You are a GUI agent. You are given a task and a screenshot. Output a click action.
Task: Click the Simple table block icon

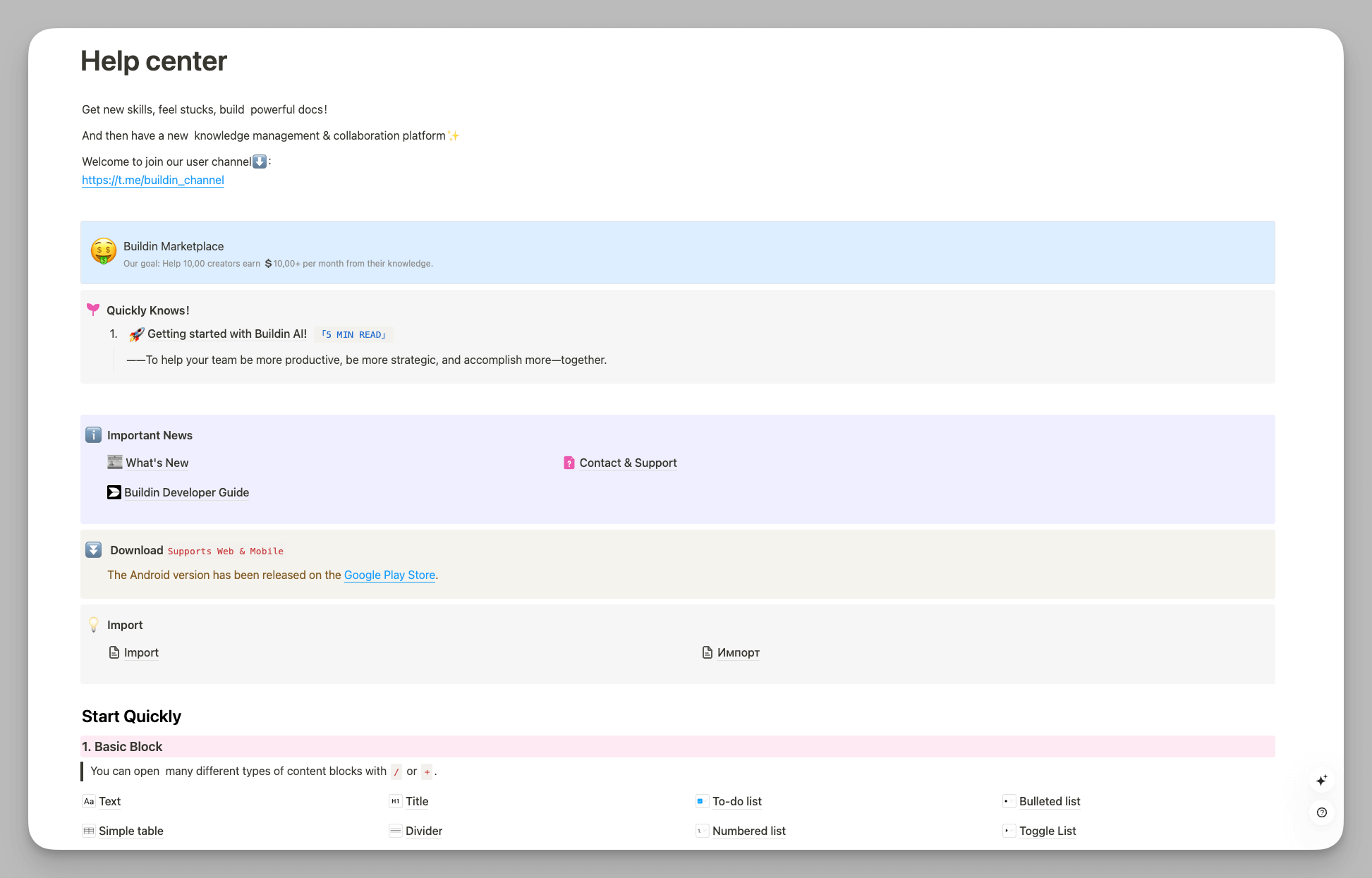pos(89,831)
